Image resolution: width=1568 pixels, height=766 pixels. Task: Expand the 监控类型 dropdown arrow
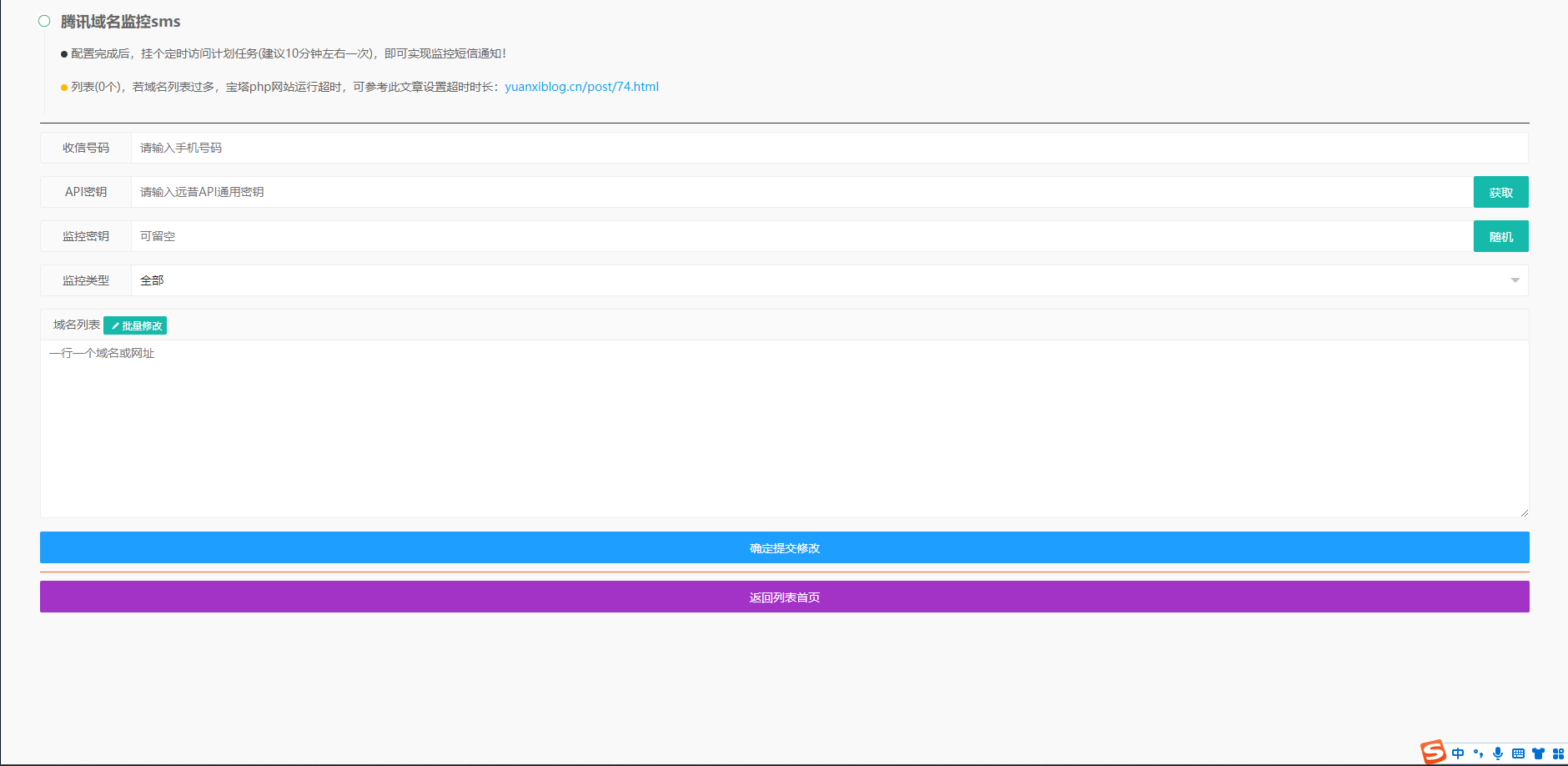(1515, 280)
